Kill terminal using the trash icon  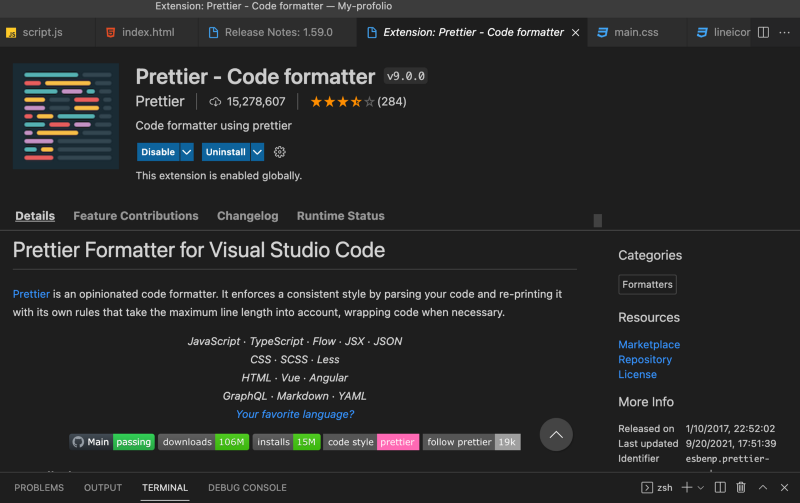tap(741, 487)
